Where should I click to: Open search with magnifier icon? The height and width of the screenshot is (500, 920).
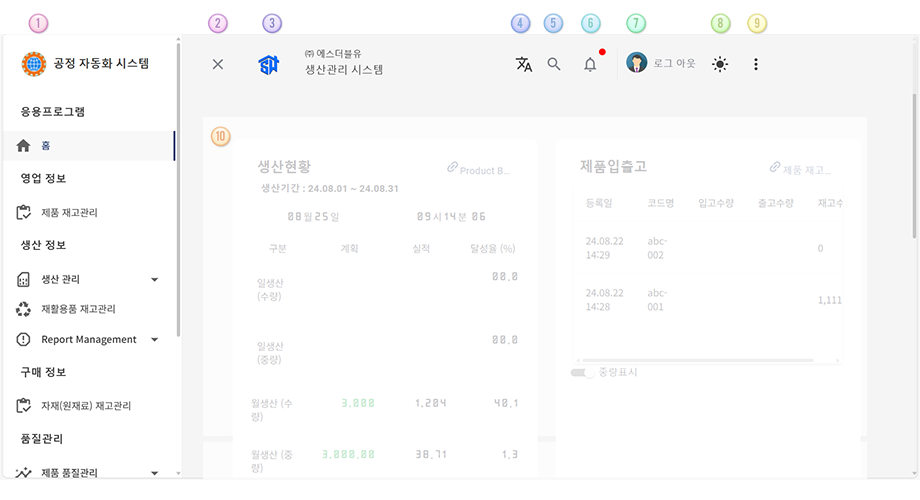pyautogui.click(x=554, y=64)
